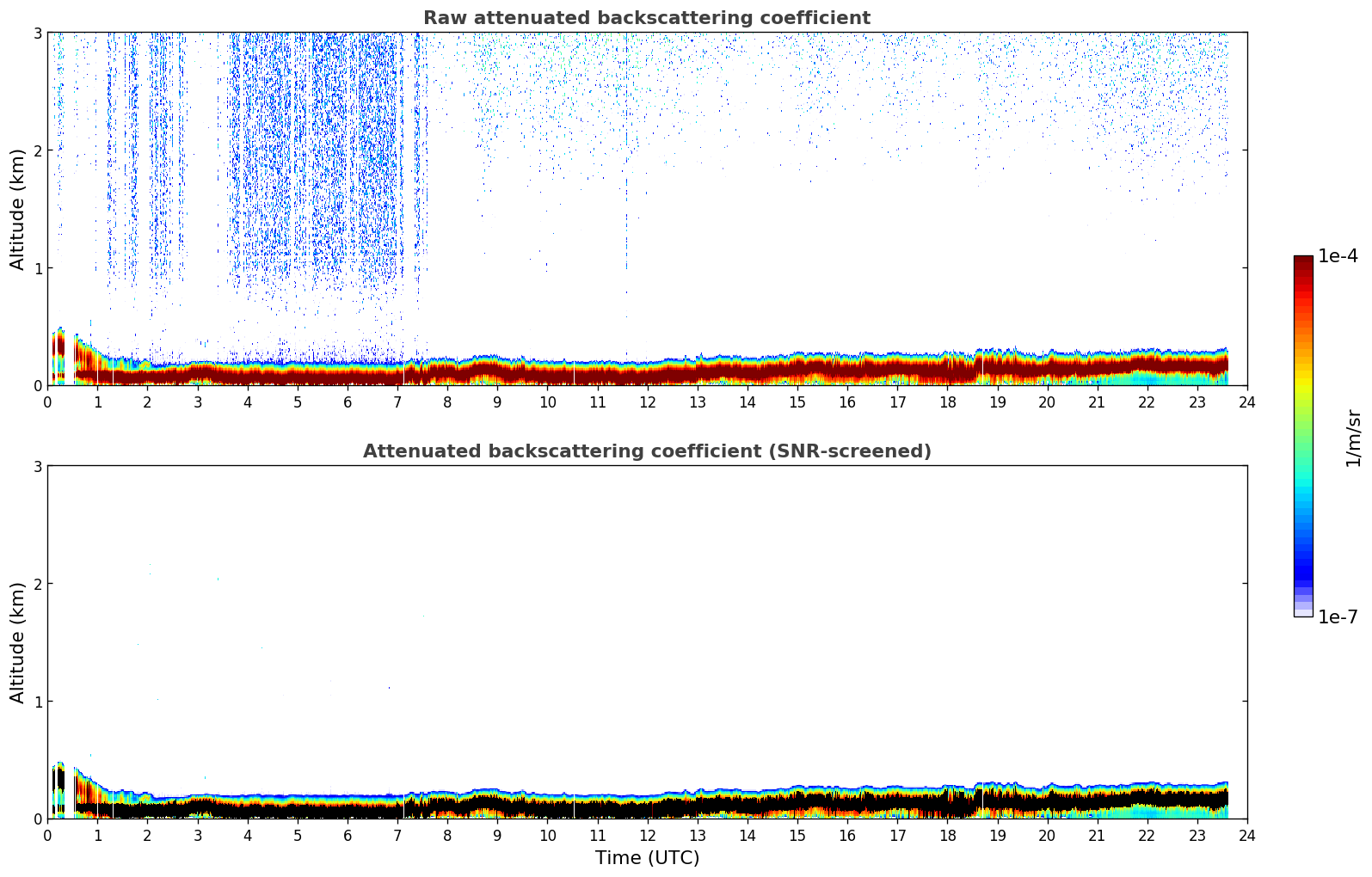This screenshot has height=877, width=1372.
Task: Click the "Attenuated backscattering coefficient (SNR-screened)" title
Action: (x=646, y=451)
